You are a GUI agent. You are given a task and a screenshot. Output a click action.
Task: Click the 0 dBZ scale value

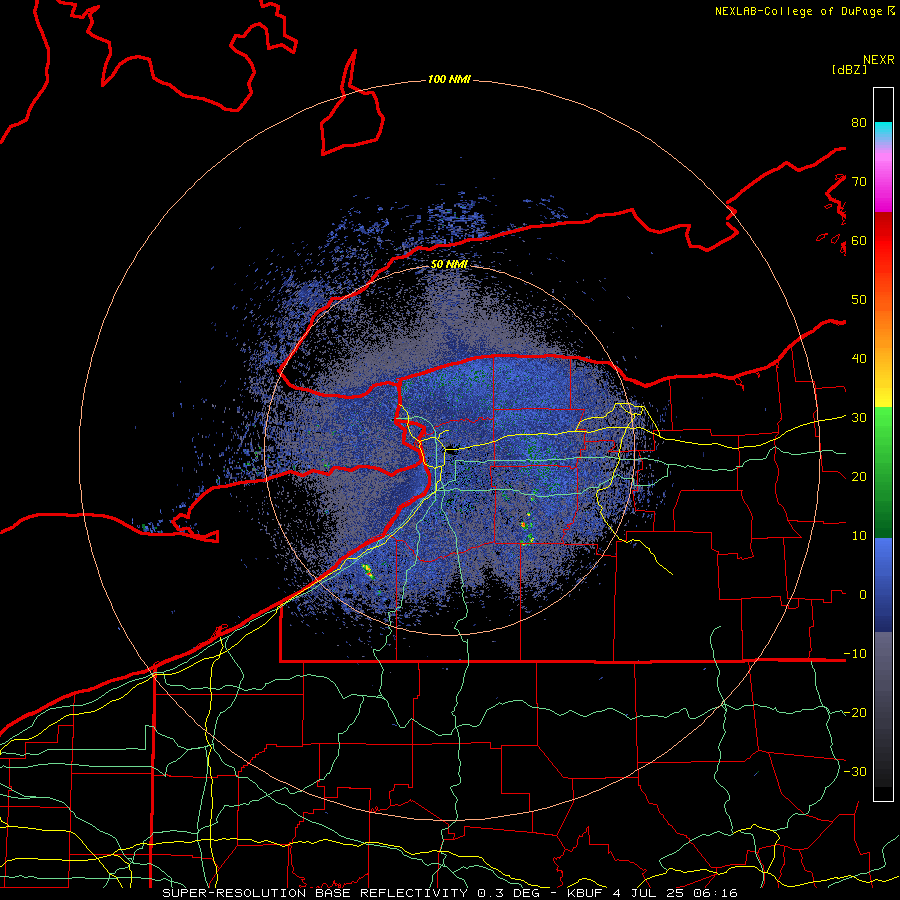point(863,595)
